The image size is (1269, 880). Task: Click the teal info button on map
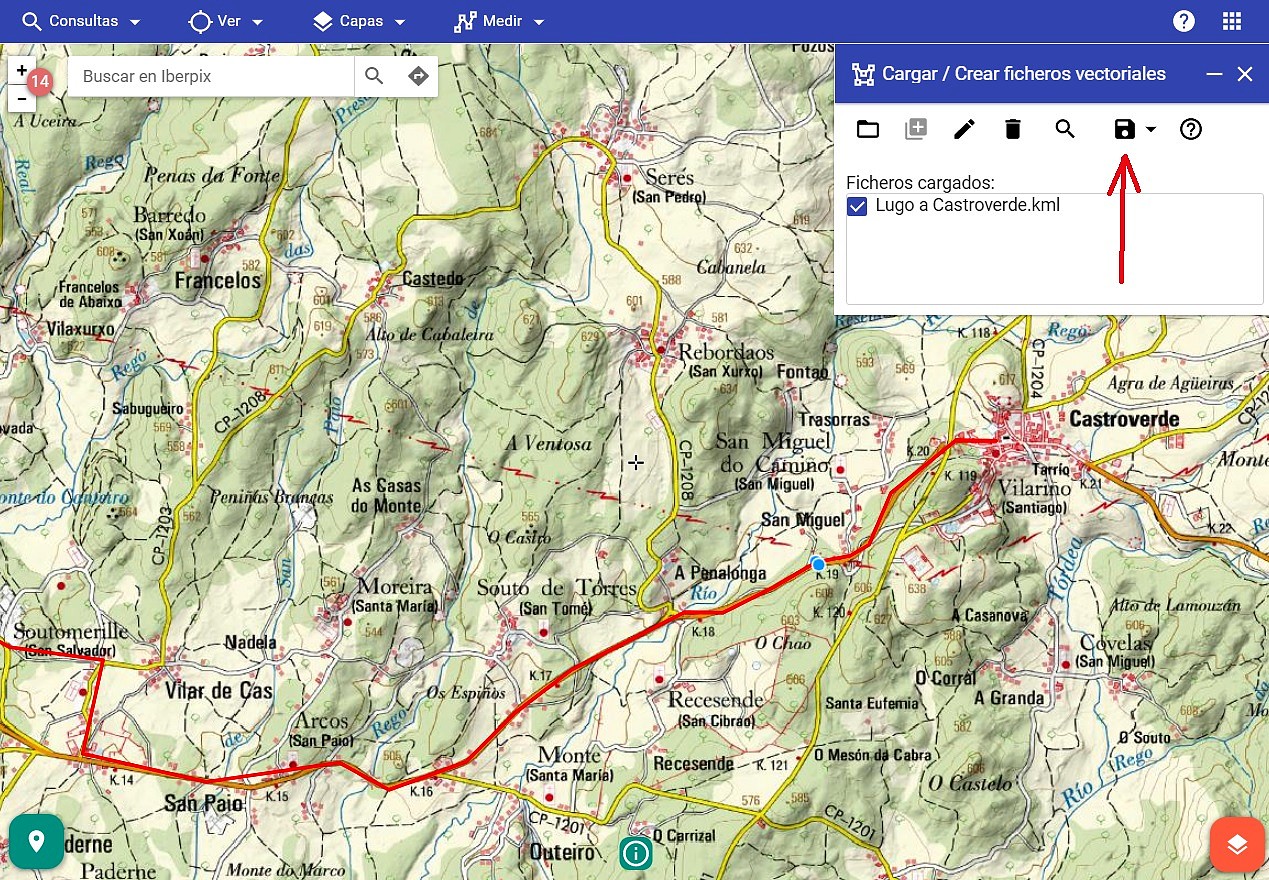pos(636,853)
